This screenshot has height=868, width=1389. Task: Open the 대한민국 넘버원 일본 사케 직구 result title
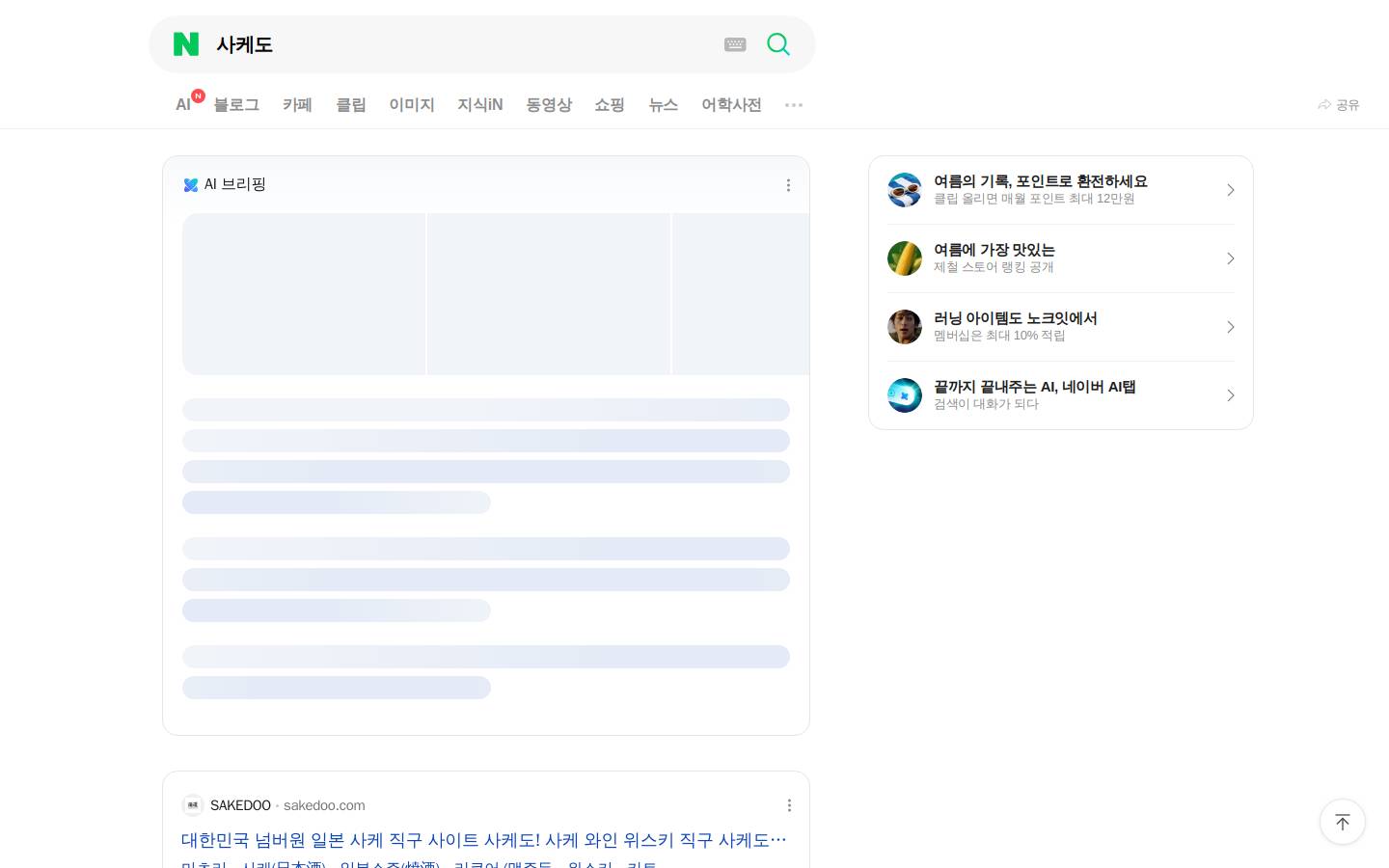point(484,840)
